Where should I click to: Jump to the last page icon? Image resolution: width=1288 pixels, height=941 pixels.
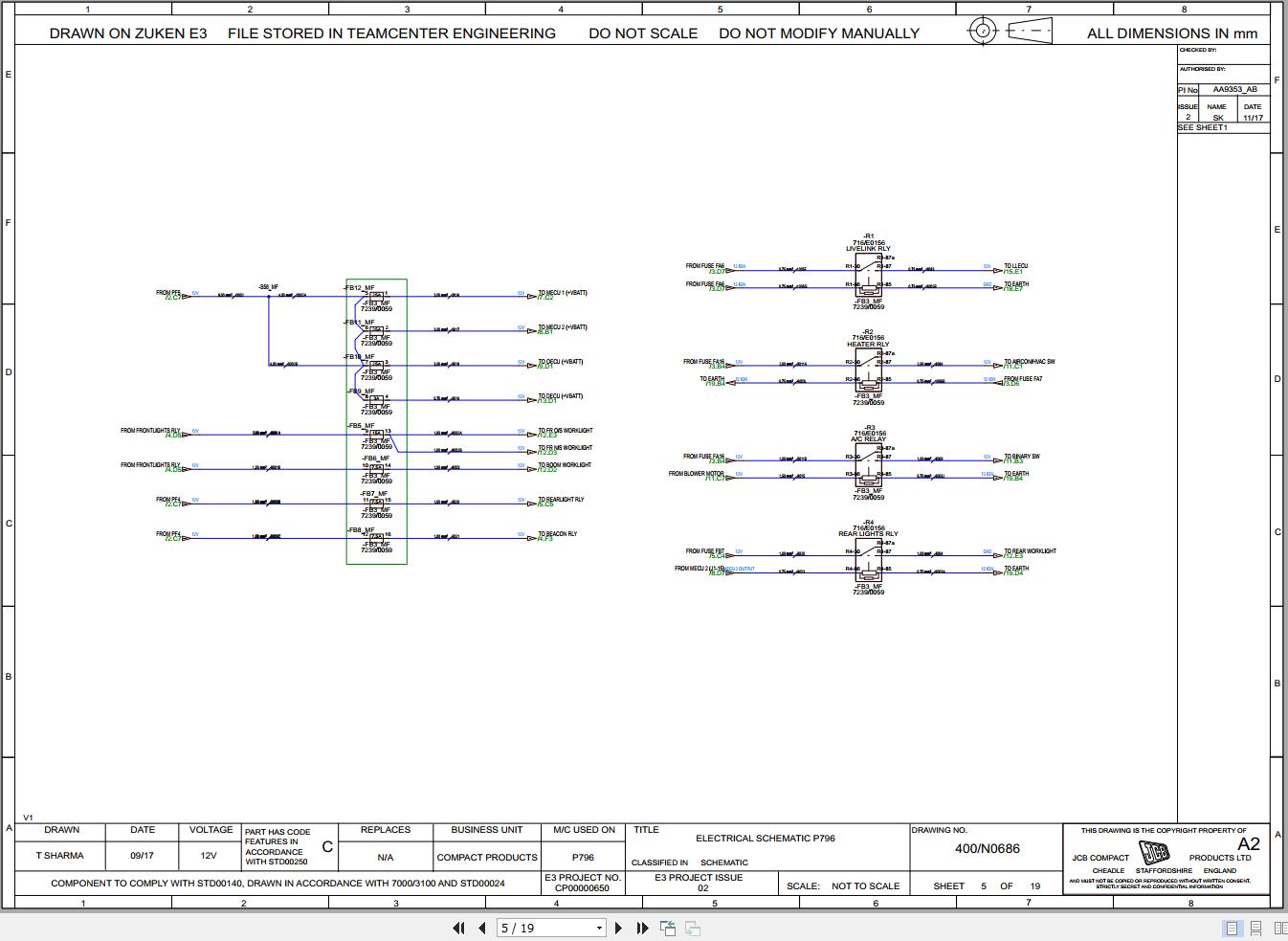pos(642,928)
